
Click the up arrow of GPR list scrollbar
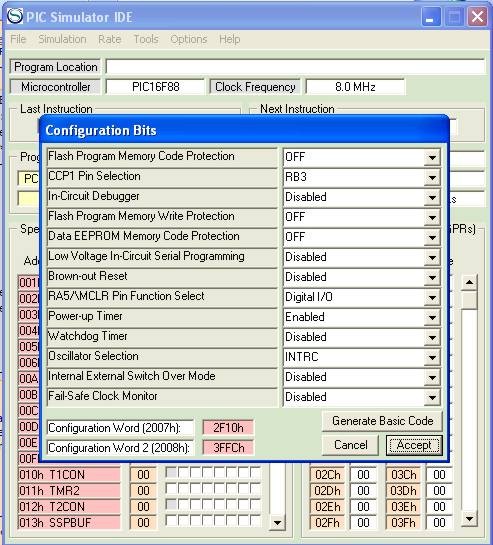coord(469,282)
